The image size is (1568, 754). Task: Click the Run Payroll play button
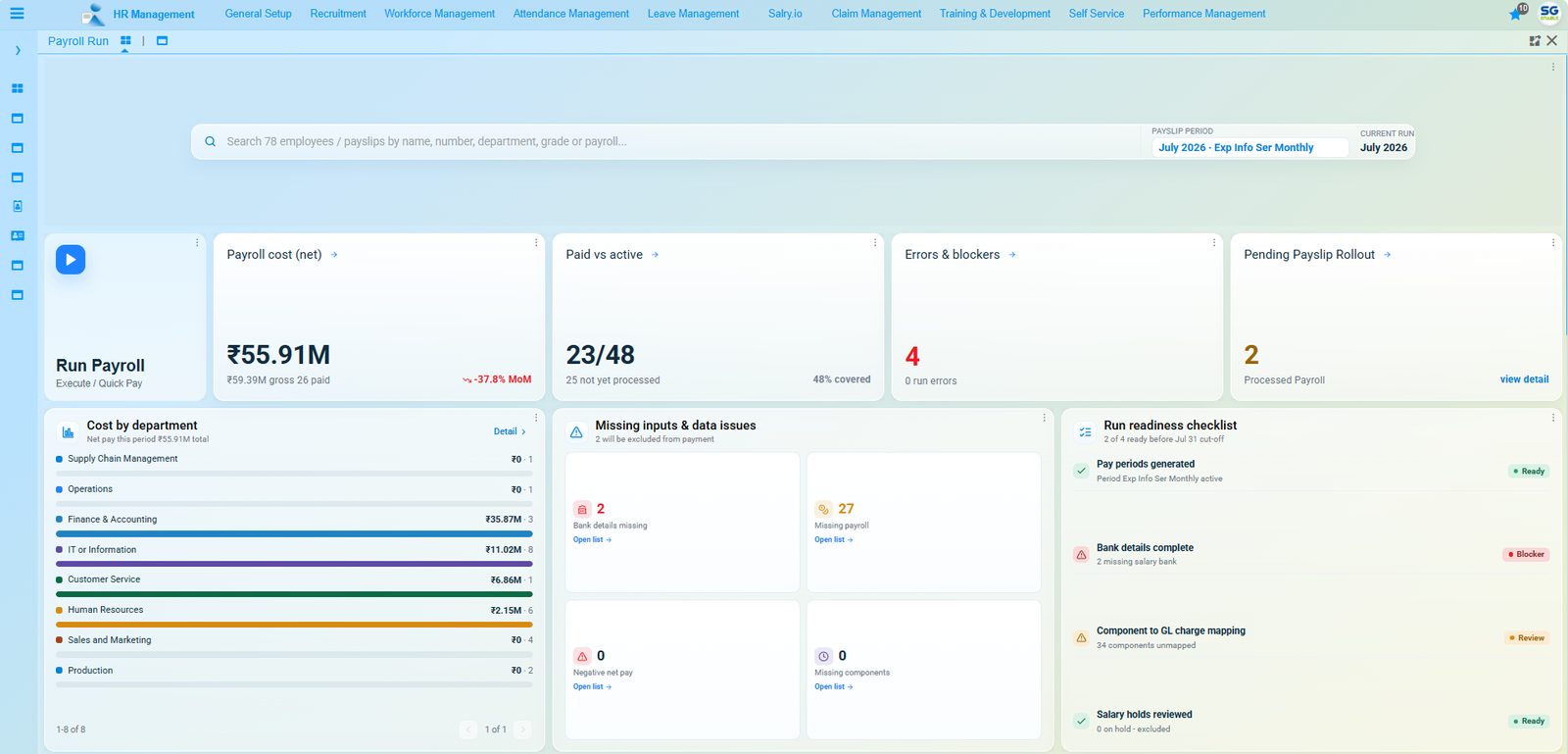tap(71, 259)
